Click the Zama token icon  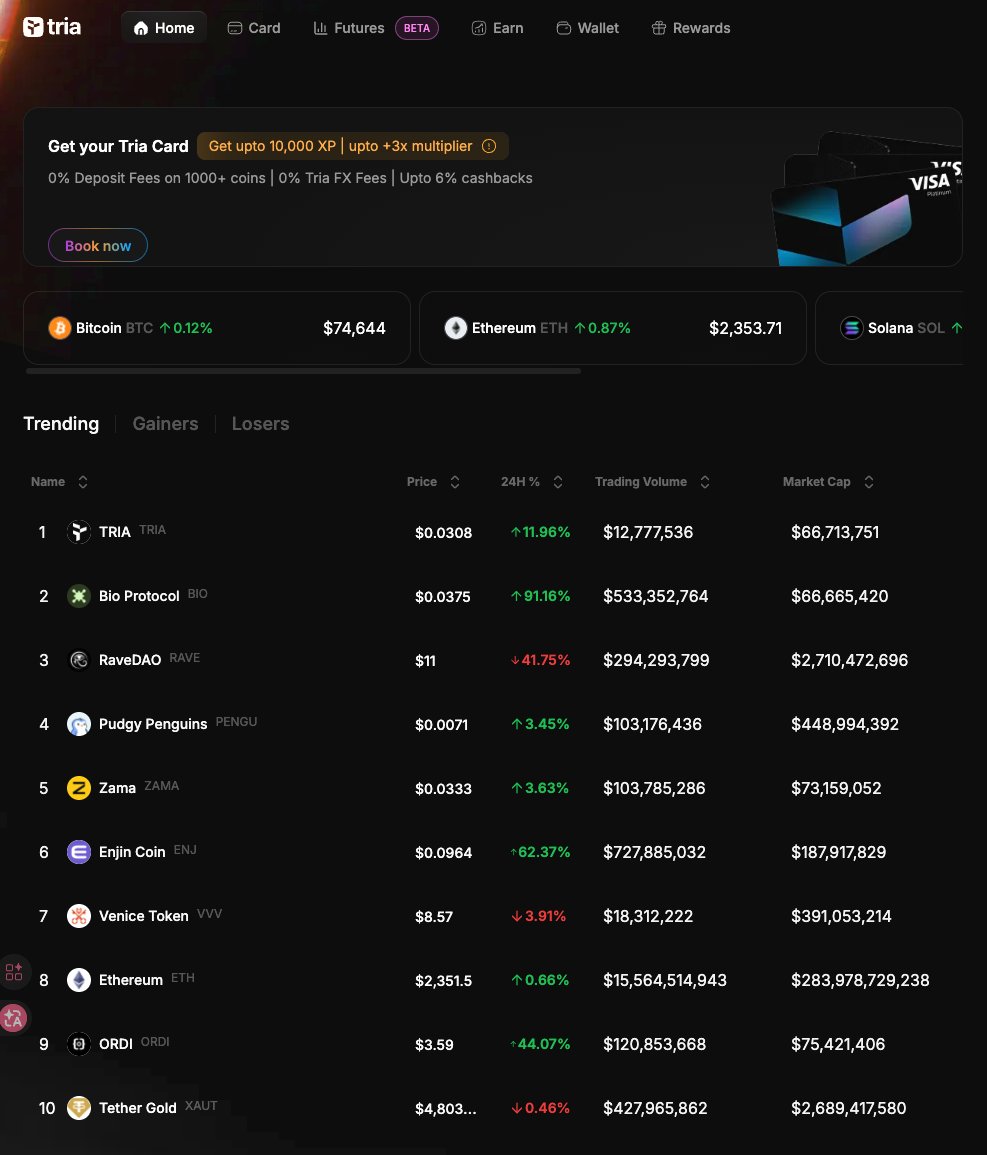79,788
